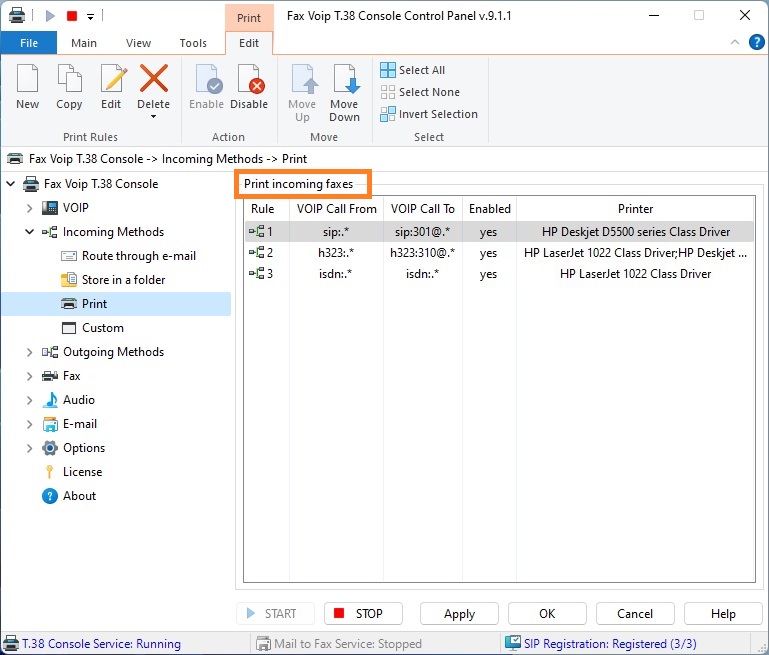Image resolution: width=769 pixels, height=655 pixels.
Task: Expand the Options tree node
Action: [x=29, y=448]
